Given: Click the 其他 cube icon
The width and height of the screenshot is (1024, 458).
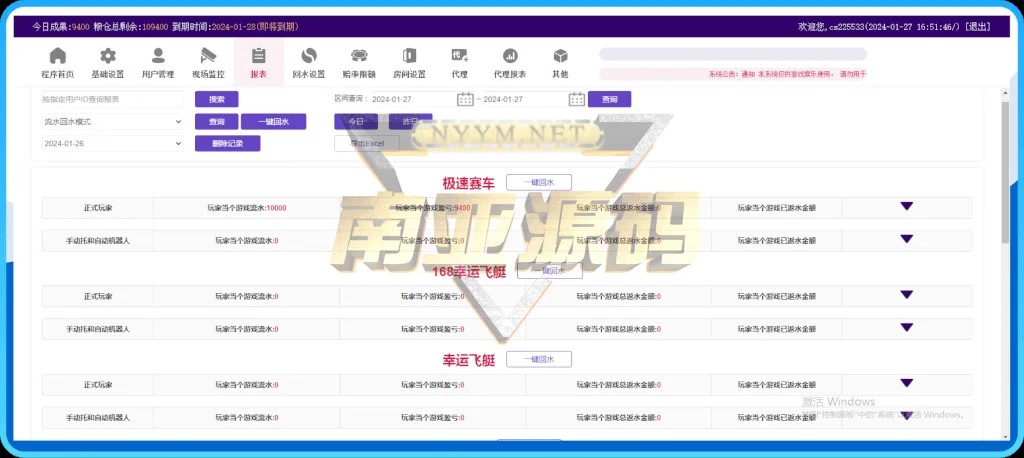Looking at the screenshot, I should [x=560, y=57].
